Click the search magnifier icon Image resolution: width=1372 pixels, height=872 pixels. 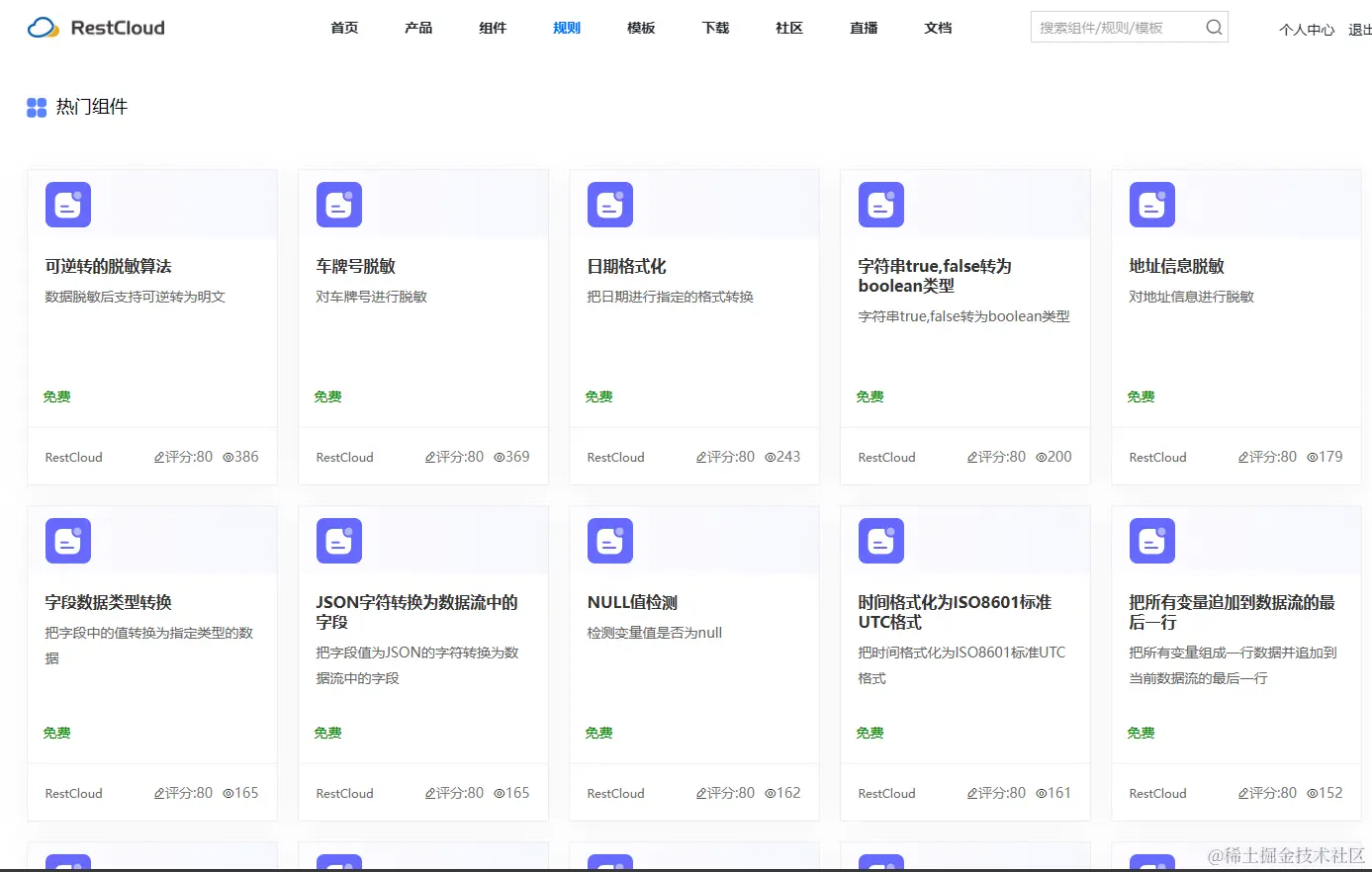click(x=1214, y=28)
